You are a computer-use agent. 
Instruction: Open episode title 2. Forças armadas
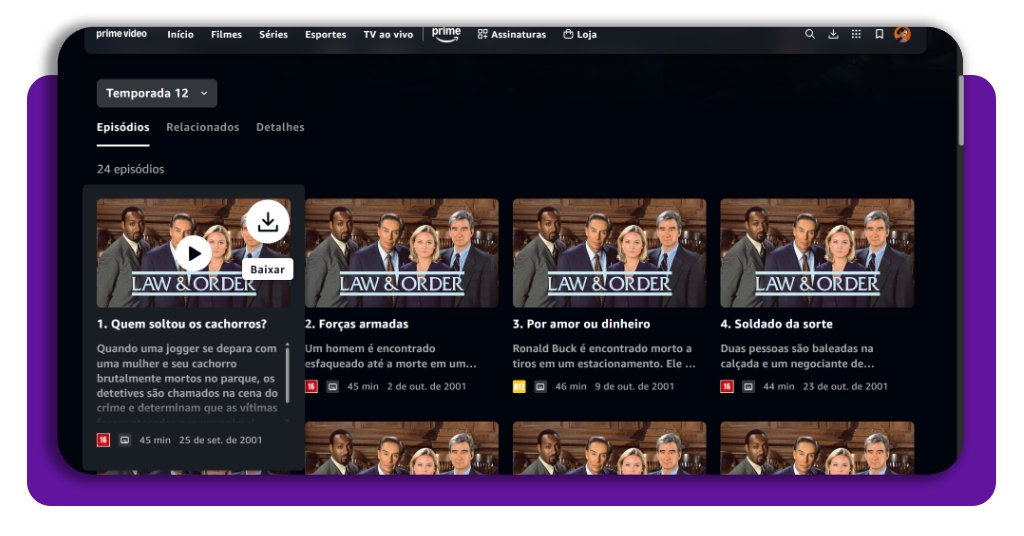357,324
